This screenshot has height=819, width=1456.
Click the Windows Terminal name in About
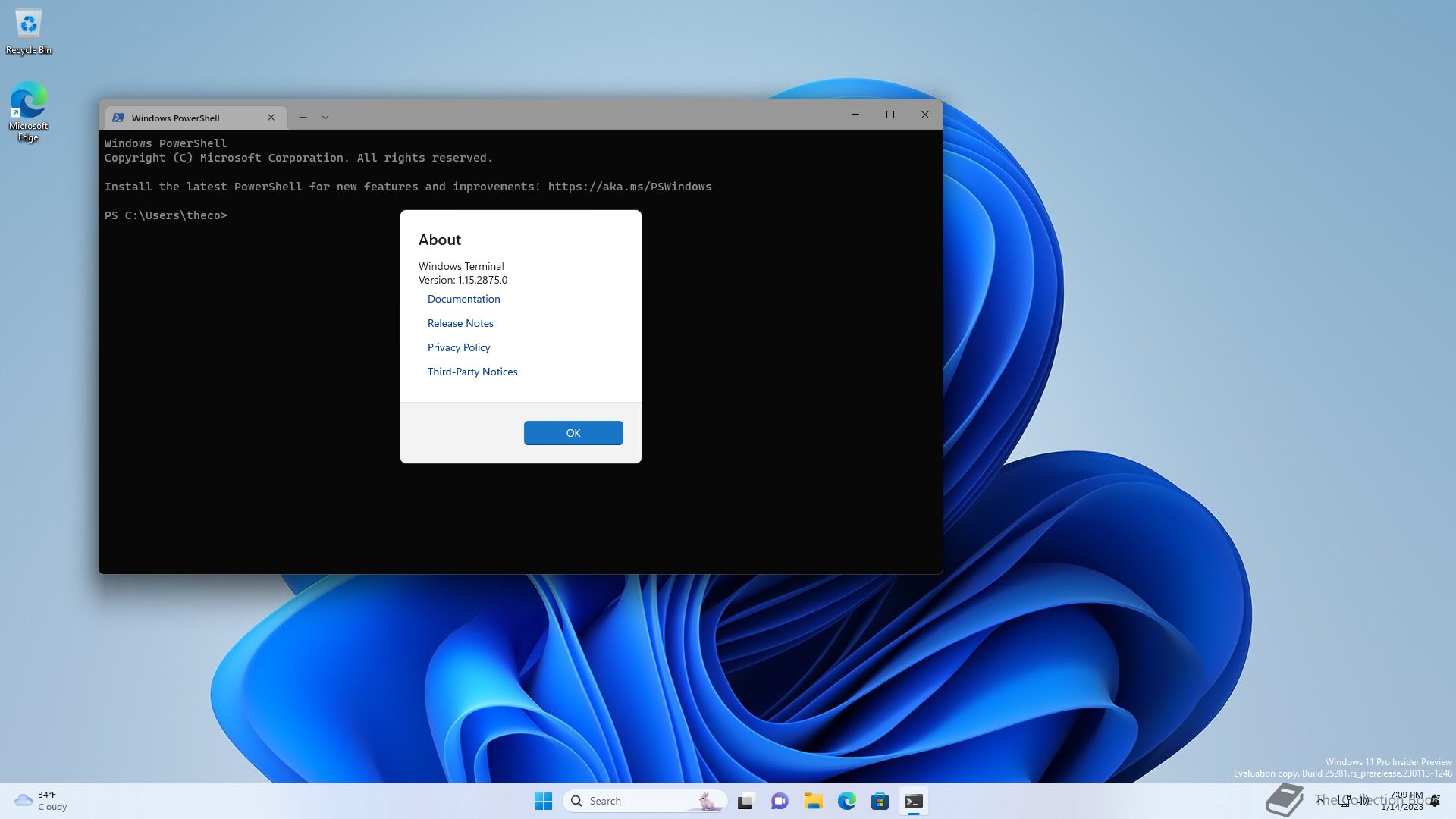coord(461,266)
